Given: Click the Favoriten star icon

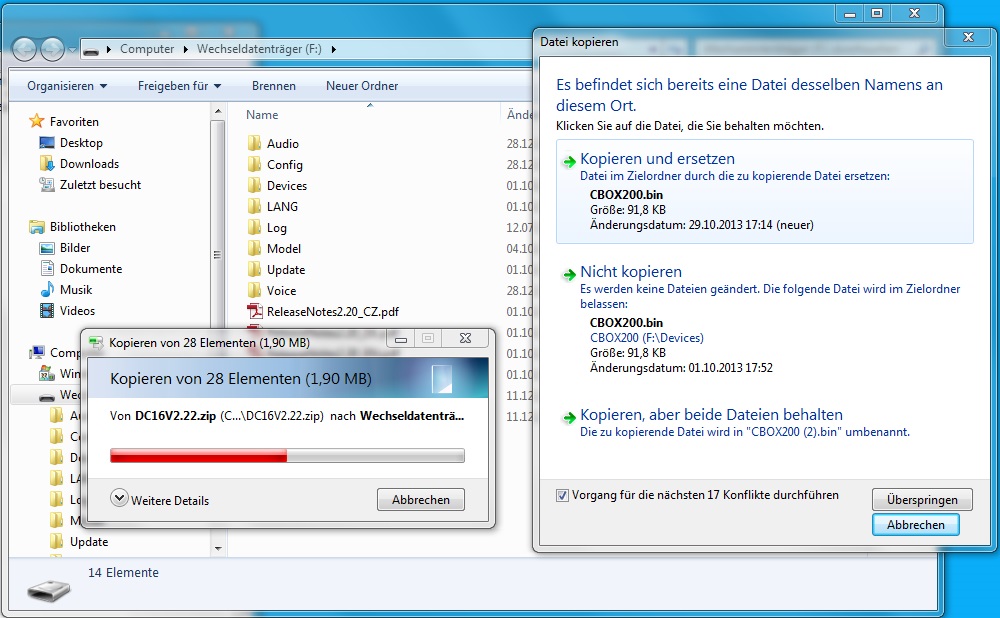Looking at the screenshot, I should (36, 121).
